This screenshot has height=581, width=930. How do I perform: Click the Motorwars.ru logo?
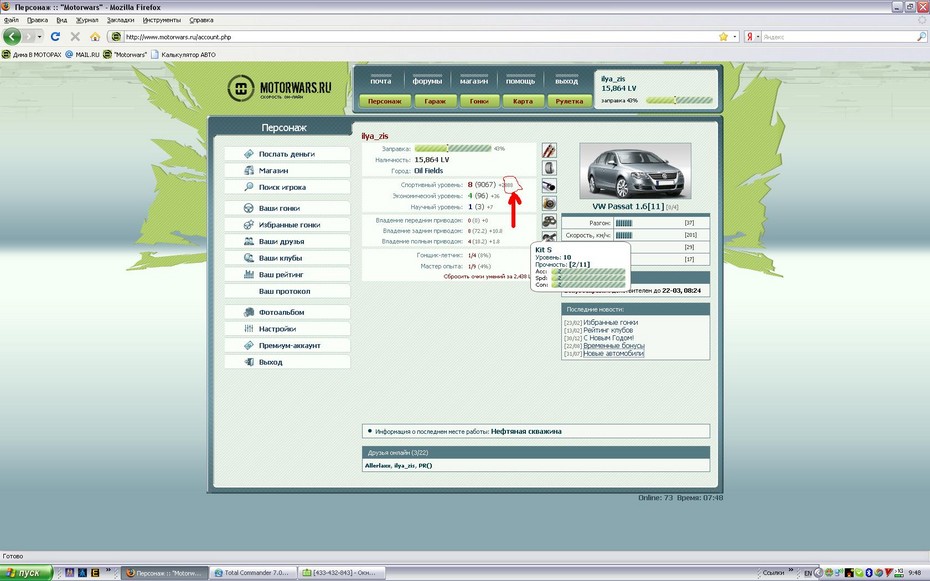279,88
